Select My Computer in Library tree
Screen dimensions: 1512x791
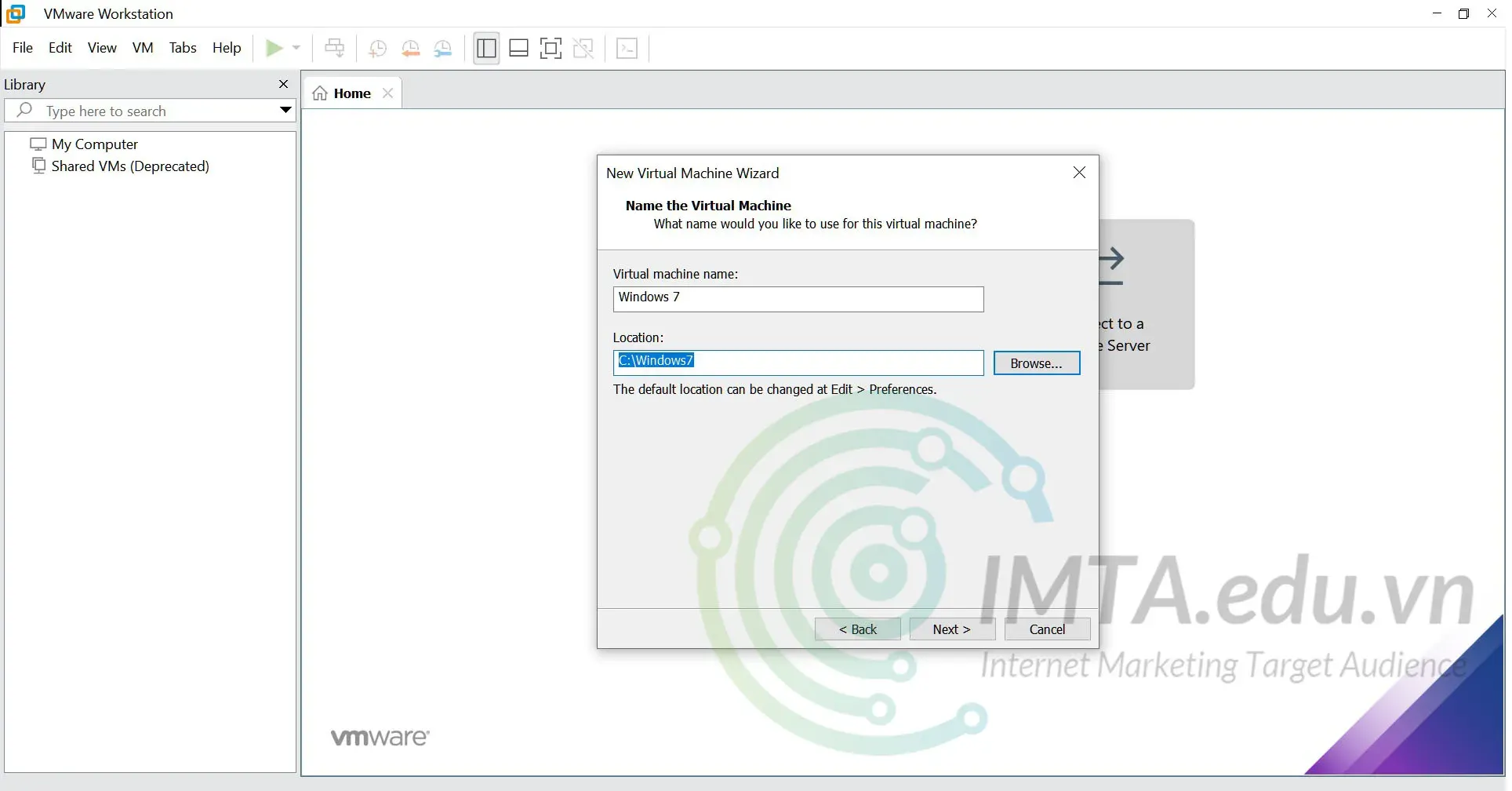click(x=94, y=144)
